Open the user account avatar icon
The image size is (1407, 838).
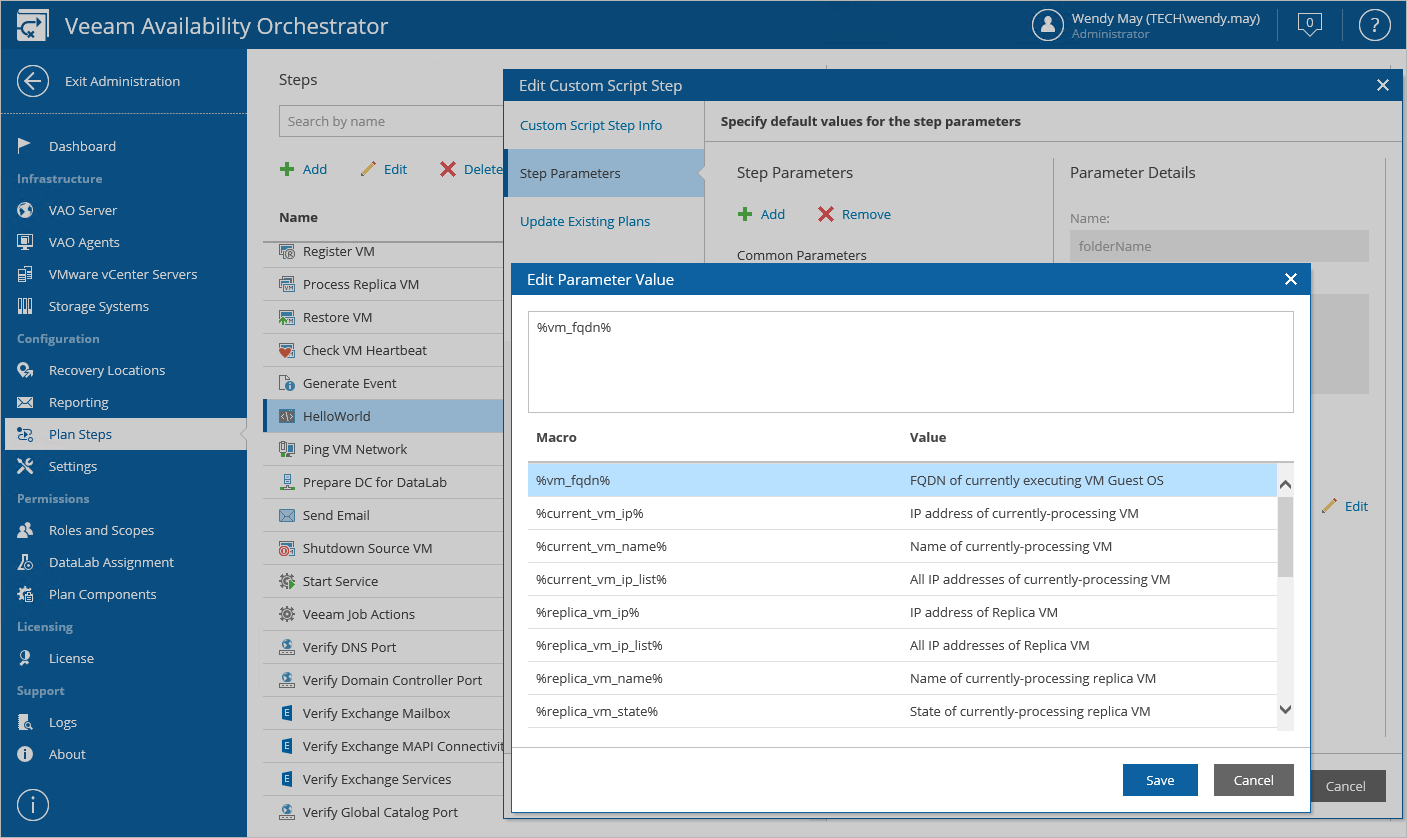1047,25
